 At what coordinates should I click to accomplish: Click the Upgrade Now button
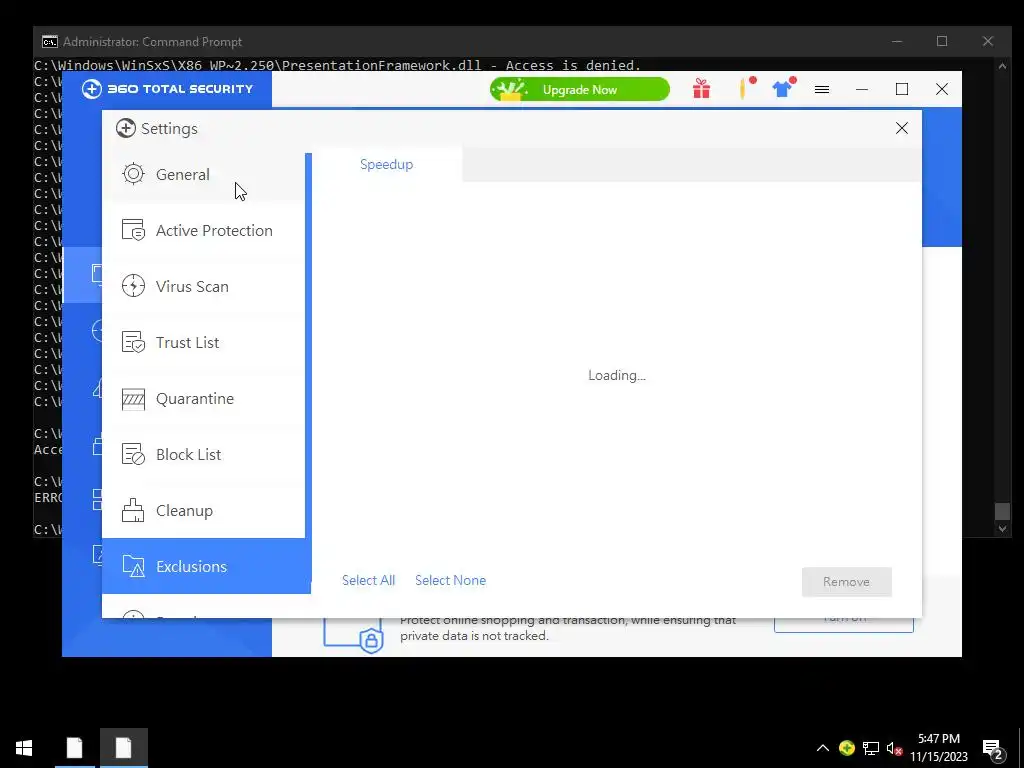click(x=580, y=89)
